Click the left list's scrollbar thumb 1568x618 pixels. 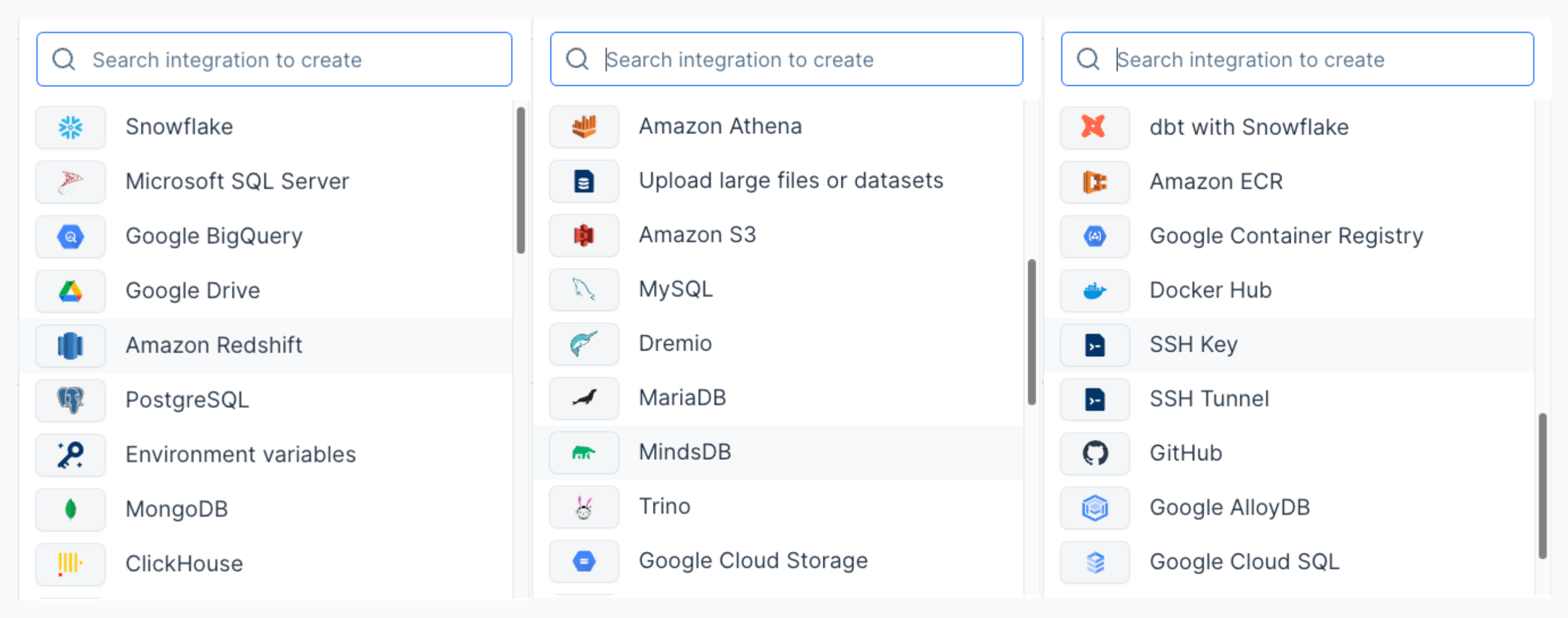coord(520,180)
